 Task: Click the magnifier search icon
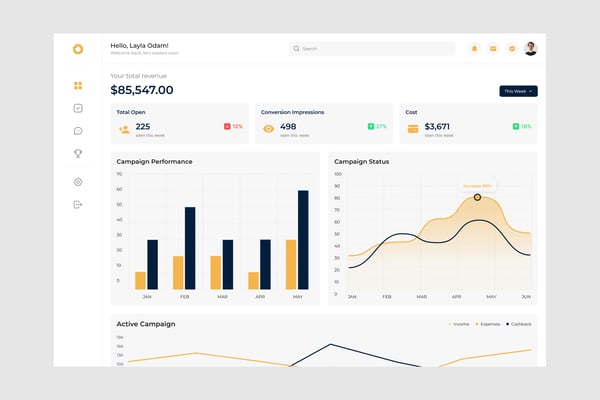pyautogui.click(x=296, y=49)
